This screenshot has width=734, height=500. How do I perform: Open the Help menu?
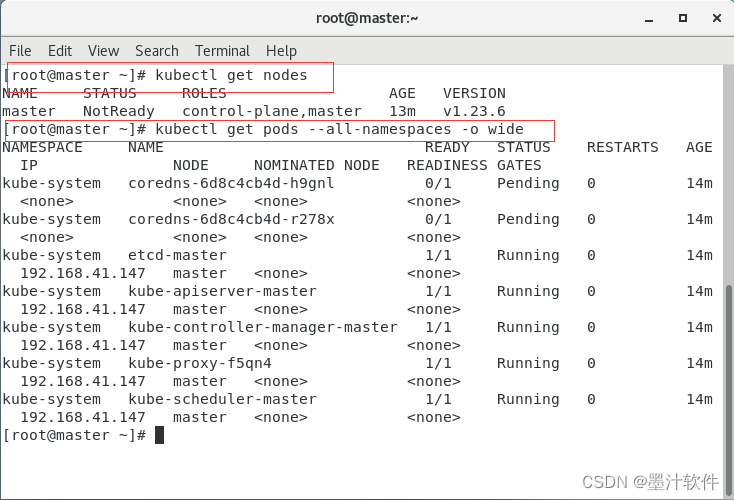click(281, 51)
